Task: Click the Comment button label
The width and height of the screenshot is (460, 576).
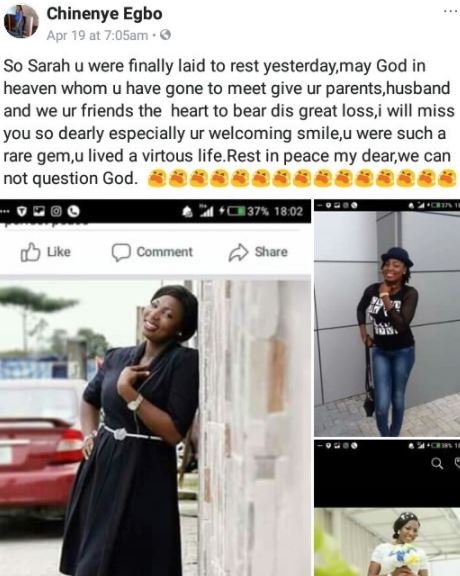Action: click(x=165, y=252)
